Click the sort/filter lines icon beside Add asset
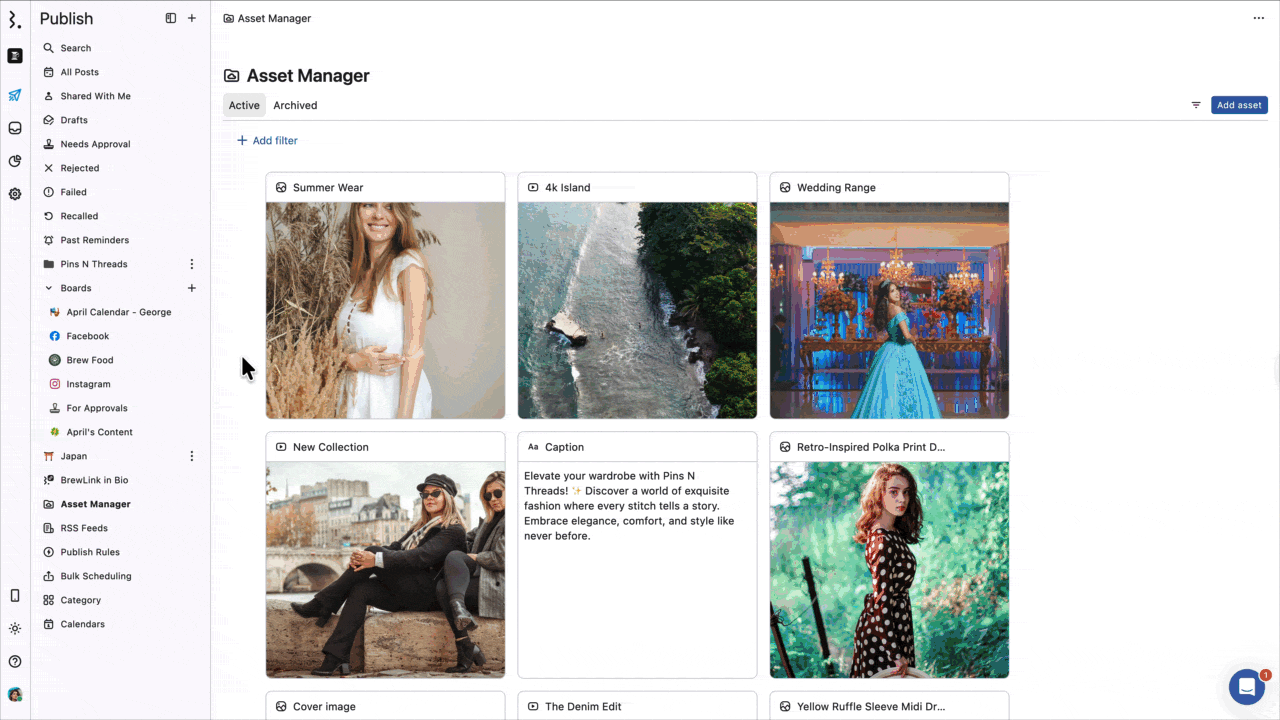 [1196, 105]
